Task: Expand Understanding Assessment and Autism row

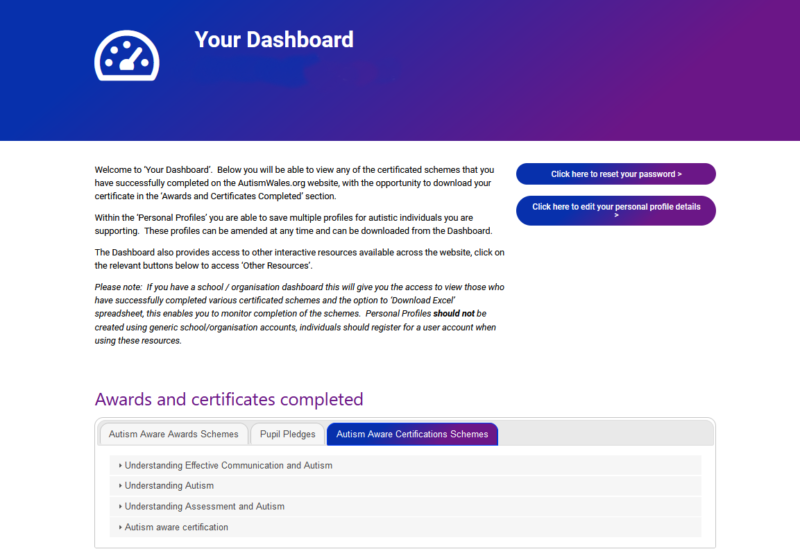Action: coord(205,507)
